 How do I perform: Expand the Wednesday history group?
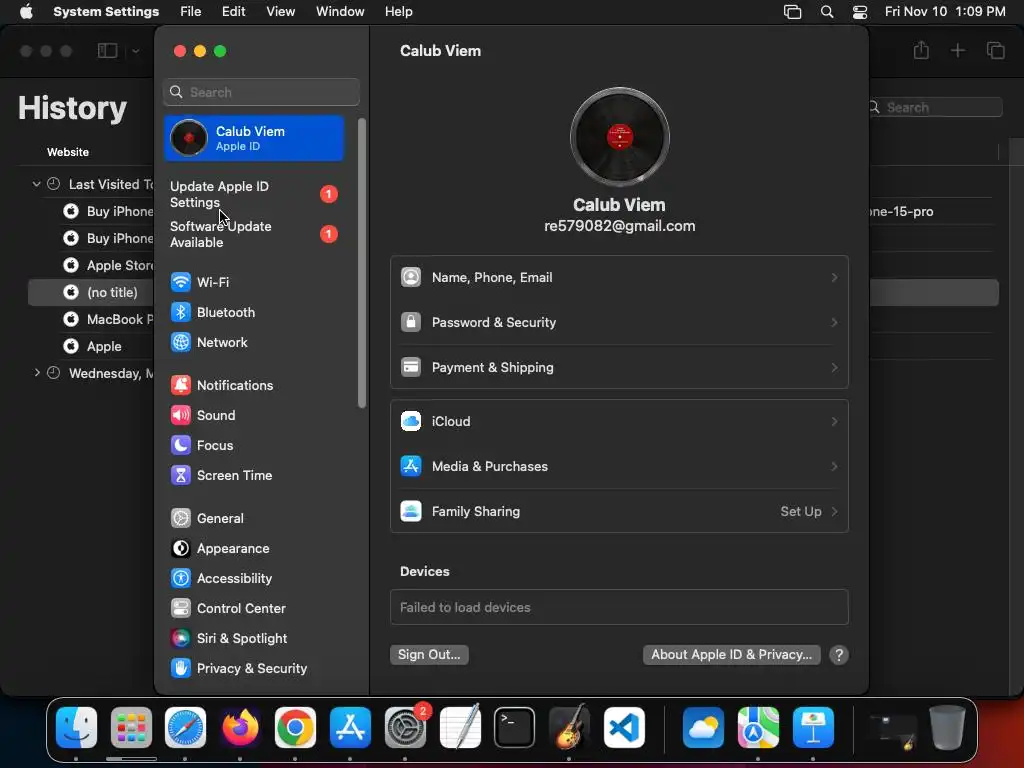[37, 373]
